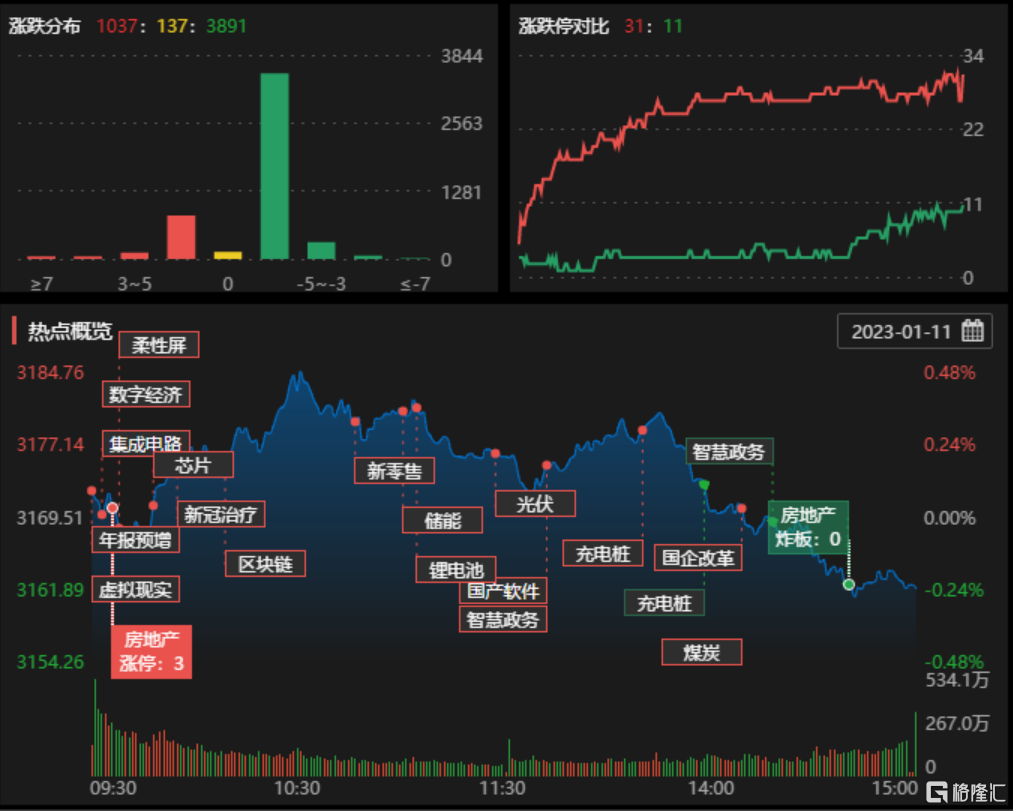Image resolution: width=1013 pixels, height=811 pixels.
Task: Click the red 充电桩 tag
Action: pyautogui.click(x=603, y=553)
